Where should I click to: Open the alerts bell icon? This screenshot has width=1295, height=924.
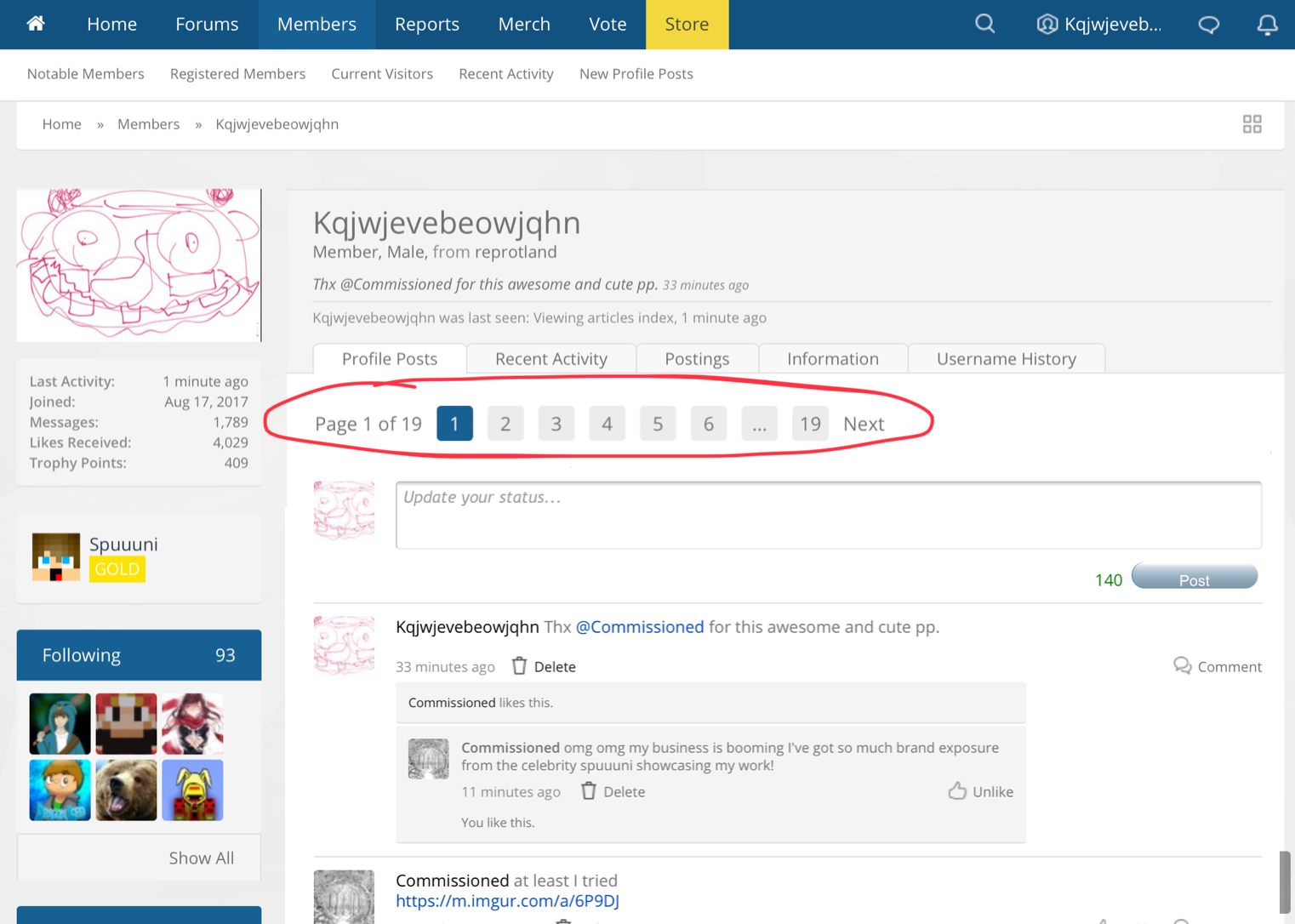point(1267,25)
